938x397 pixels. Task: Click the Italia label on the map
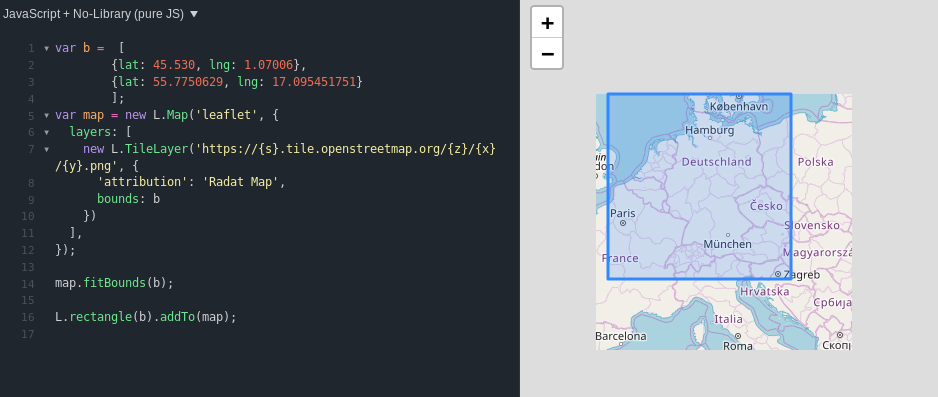(728, 319)
